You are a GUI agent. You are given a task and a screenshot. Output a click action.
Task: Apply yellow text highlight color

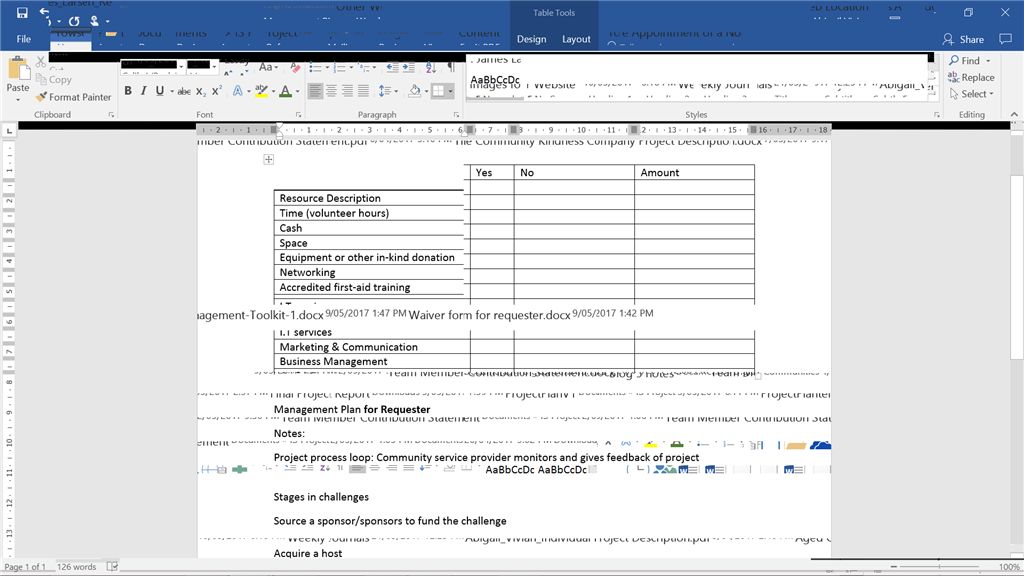(261, 91)
